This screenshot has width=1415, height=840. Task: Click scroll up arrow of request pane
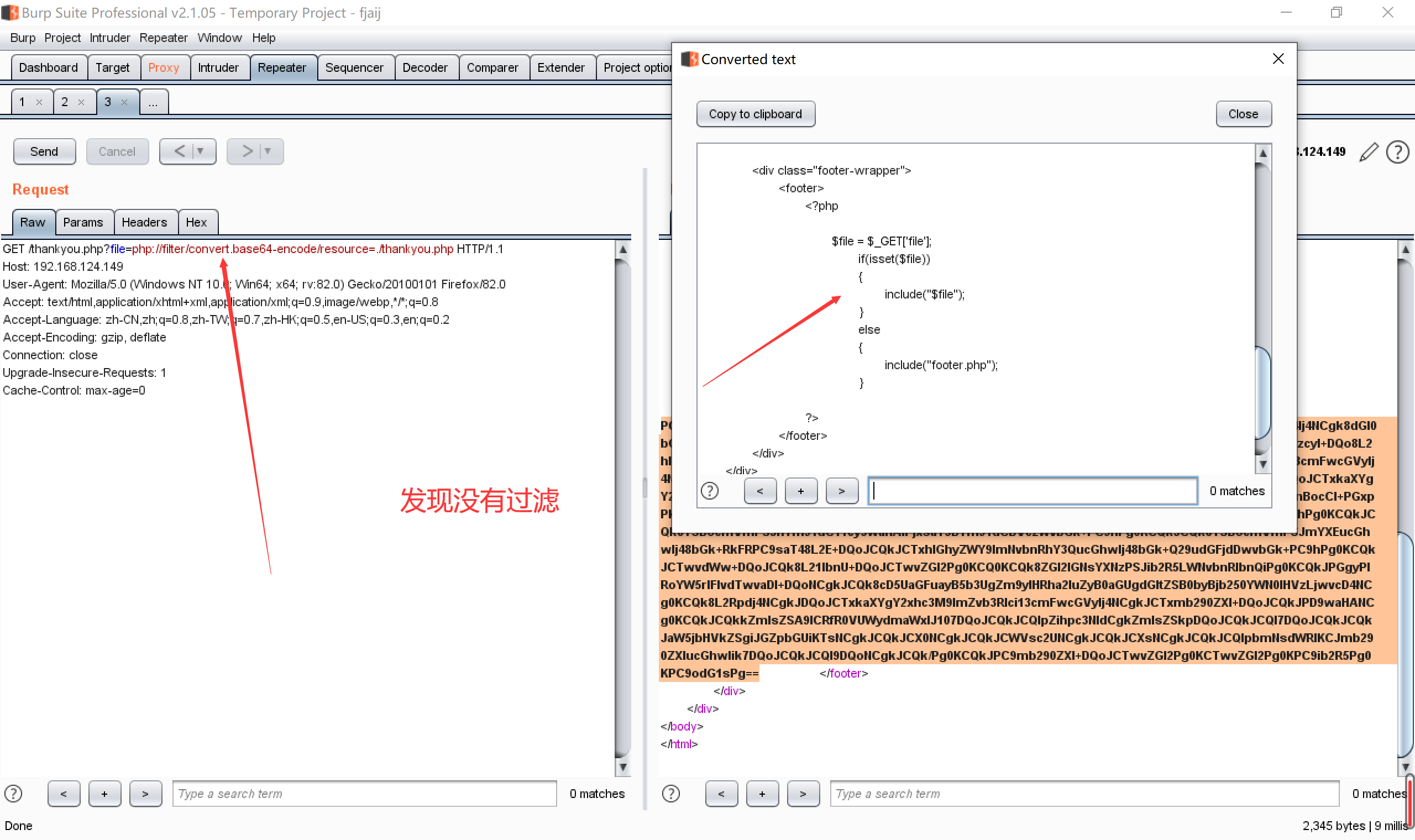click(622, 249)
